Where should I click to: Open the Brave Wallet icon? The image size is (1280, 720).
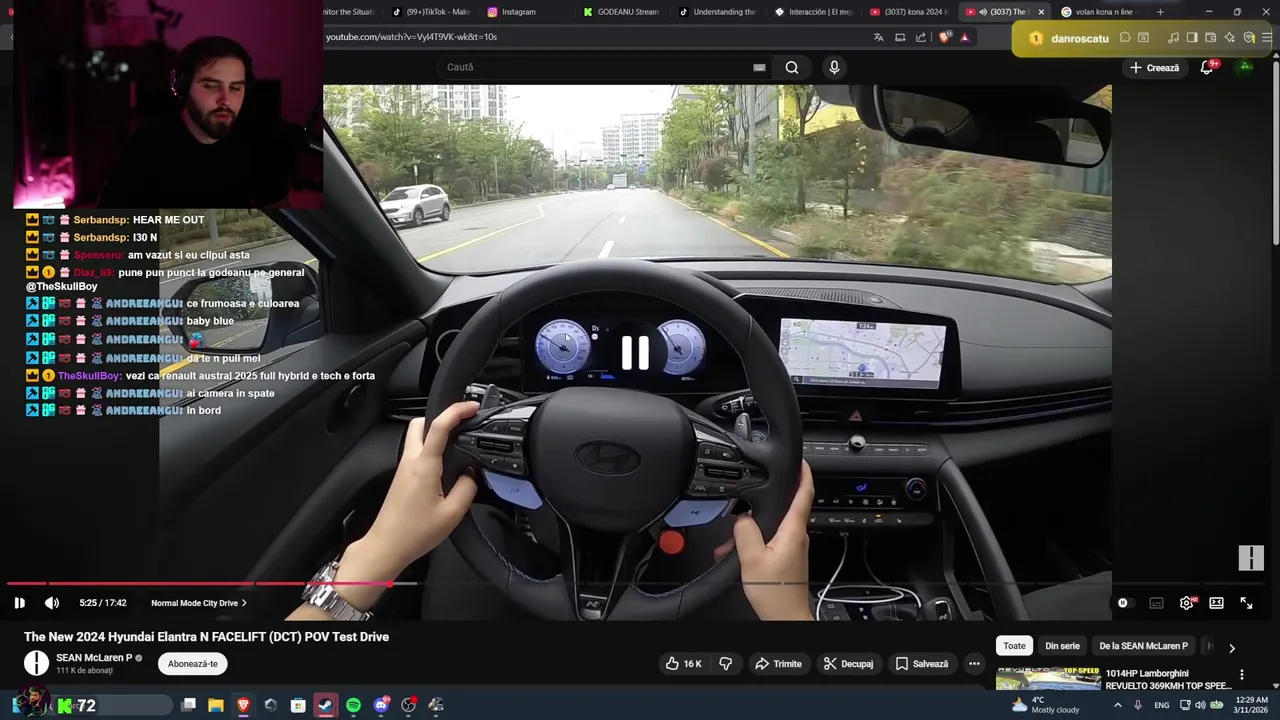point(1210,38)
